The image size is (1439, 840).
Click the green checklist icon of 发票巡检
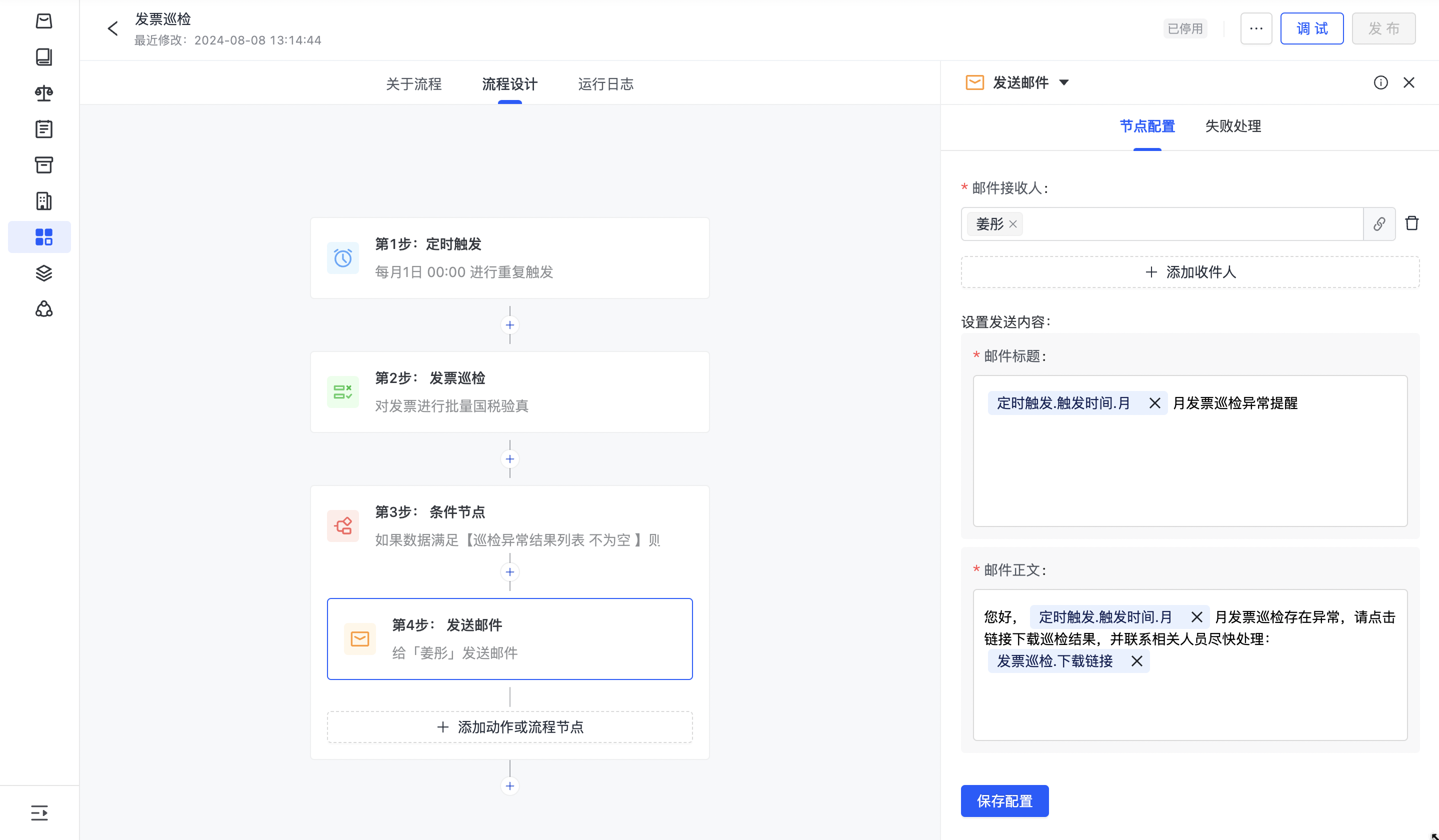click(x=342, y=391)
